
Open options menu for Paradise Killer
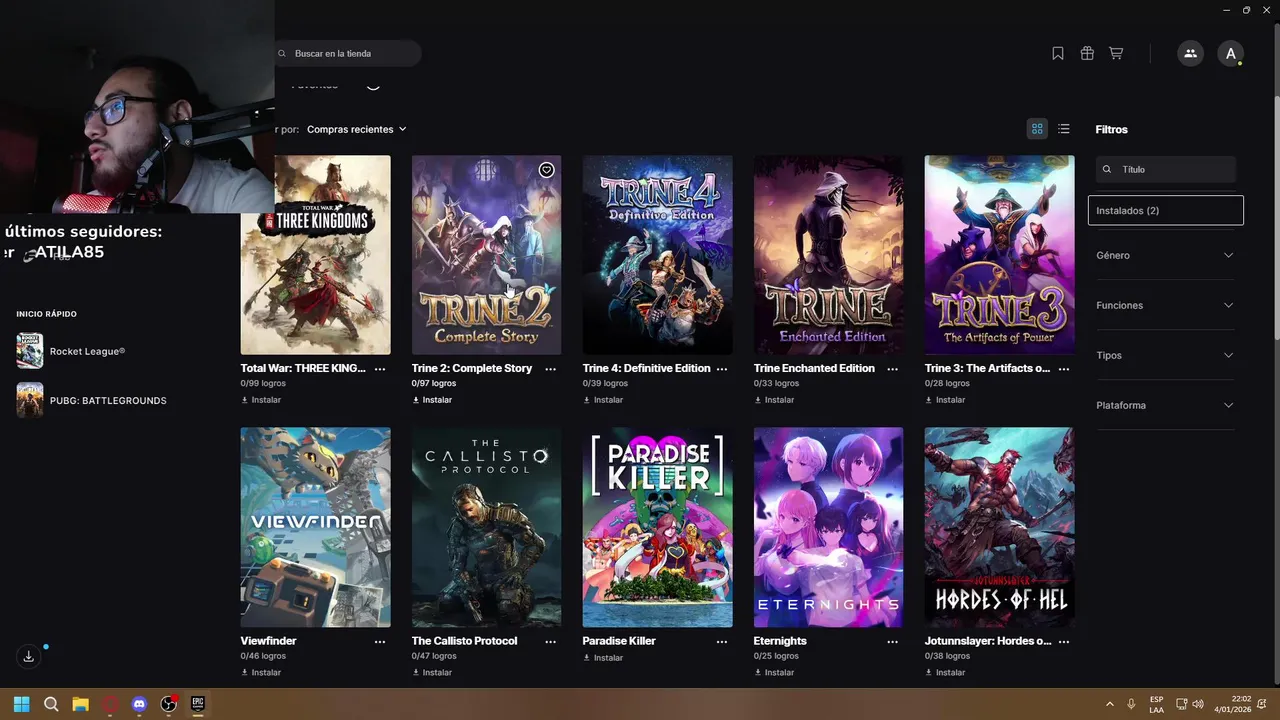[721, 642]
